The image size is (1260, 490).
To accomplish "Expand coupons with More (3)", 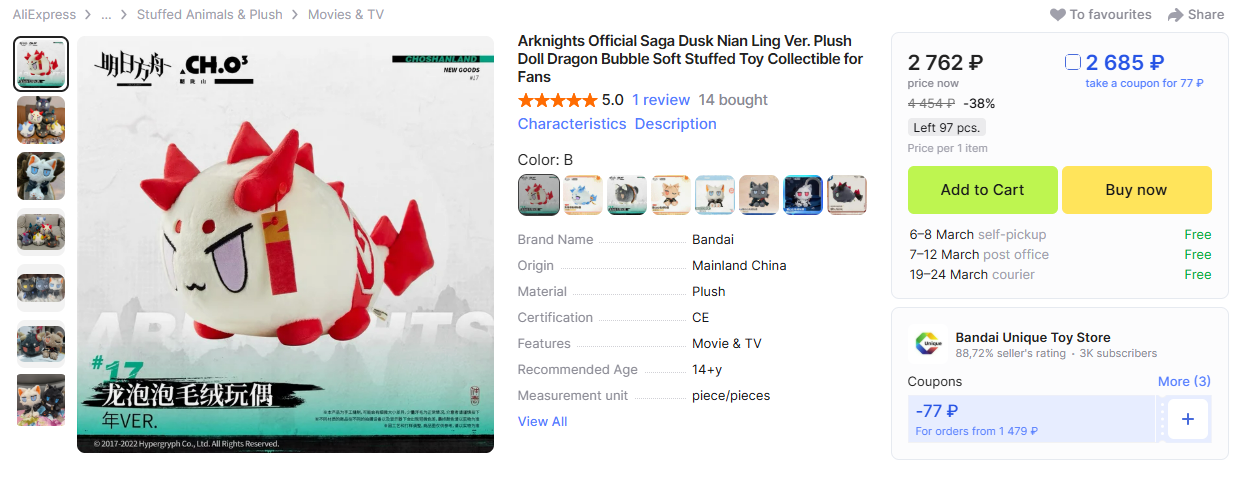I will (x=1184, y=381).
